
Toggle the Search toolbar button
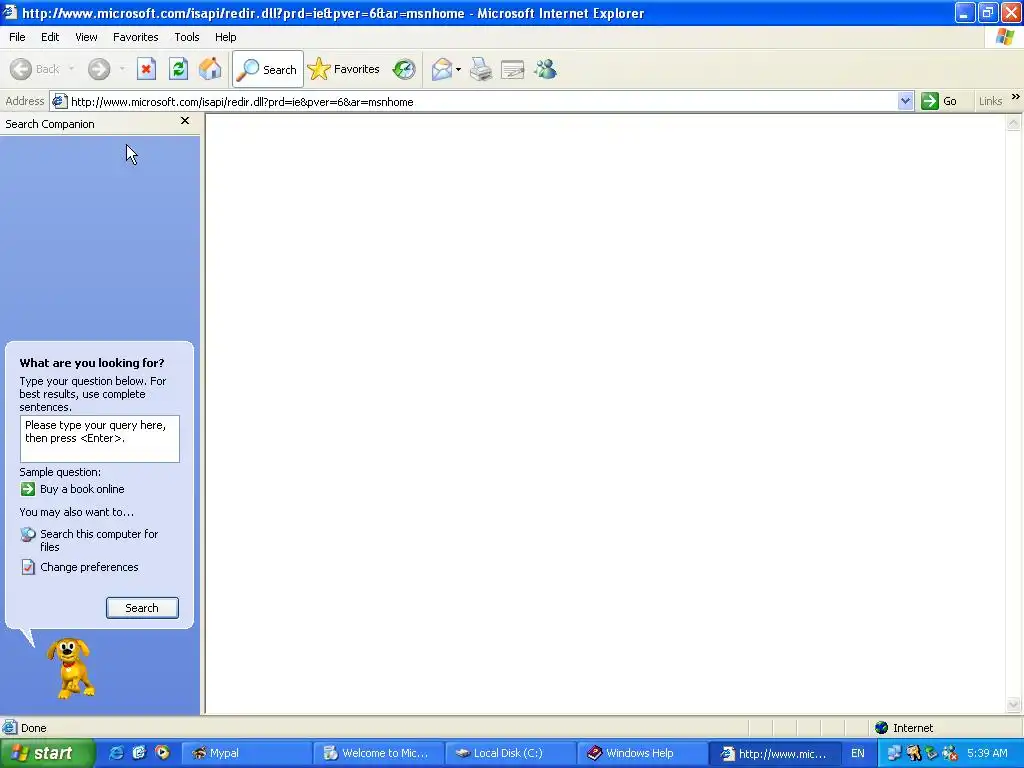[x=268, y=69]
